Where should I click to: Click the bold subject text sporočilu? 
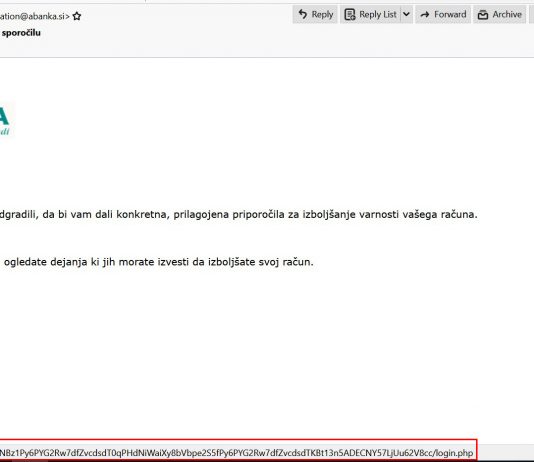pos(21,33)
